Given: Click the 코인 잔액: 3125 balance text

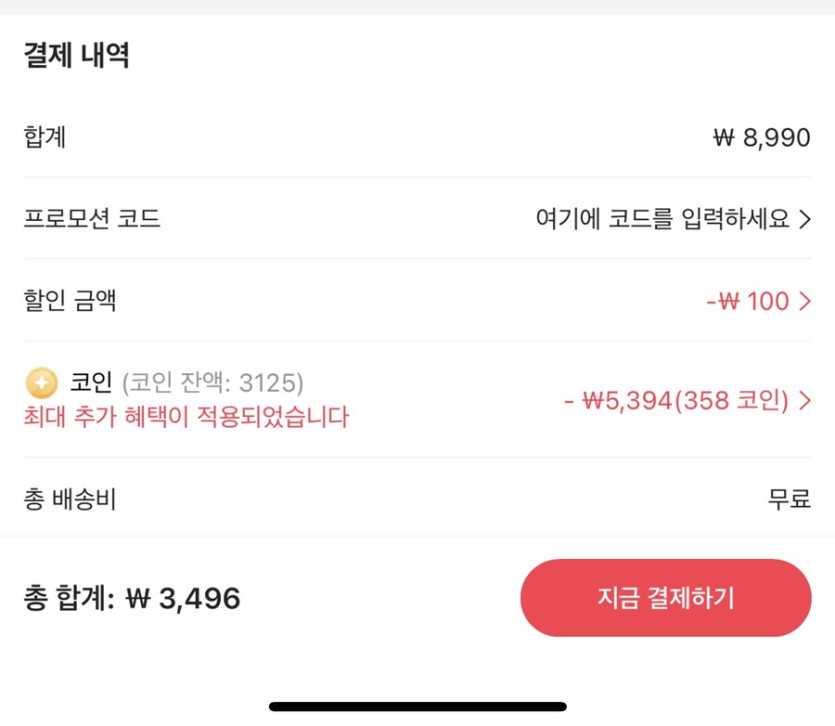Looking at the screenshot, I should [x=213, y=382].
